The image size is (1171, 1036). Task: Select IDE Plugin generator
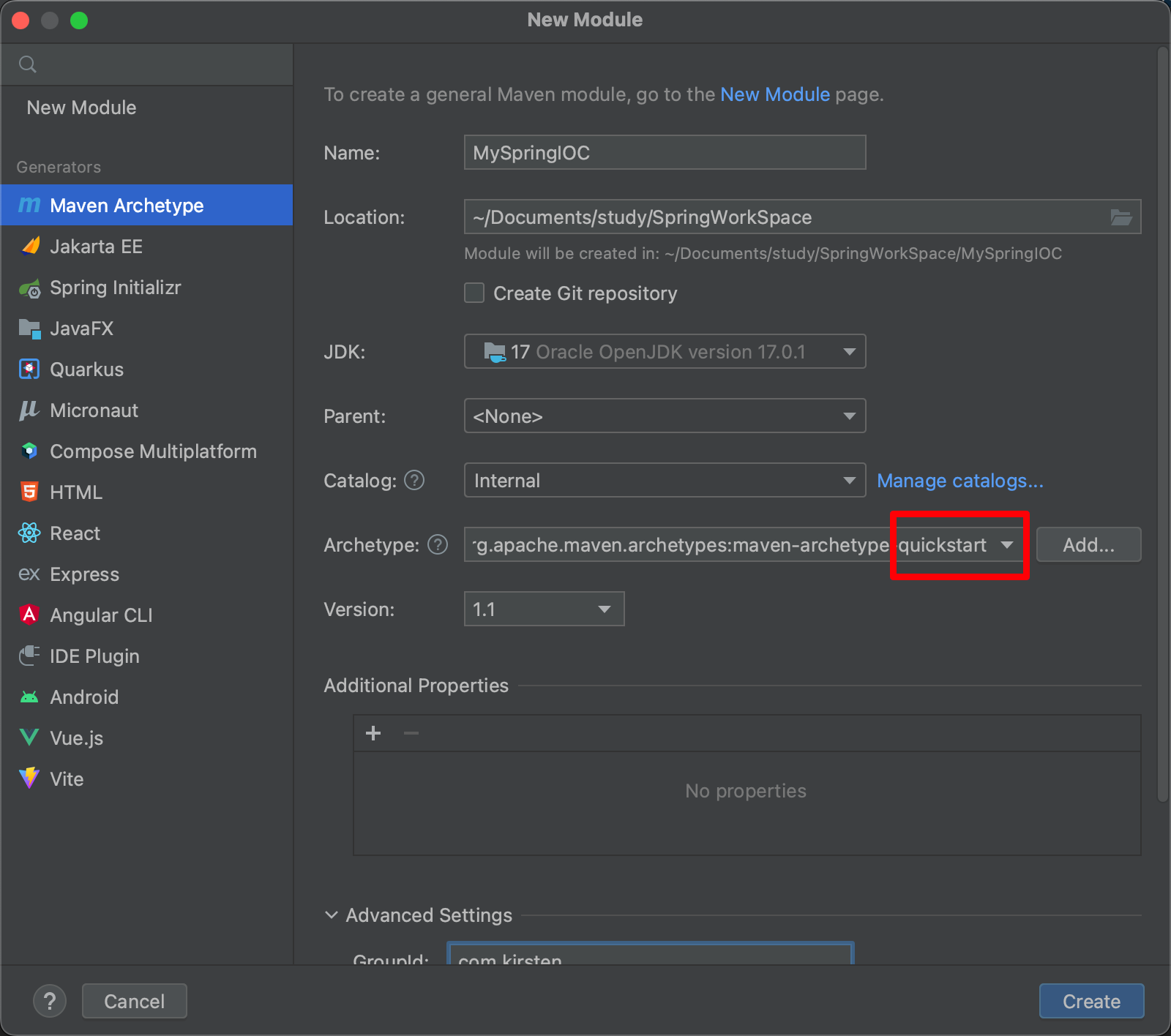146,656
